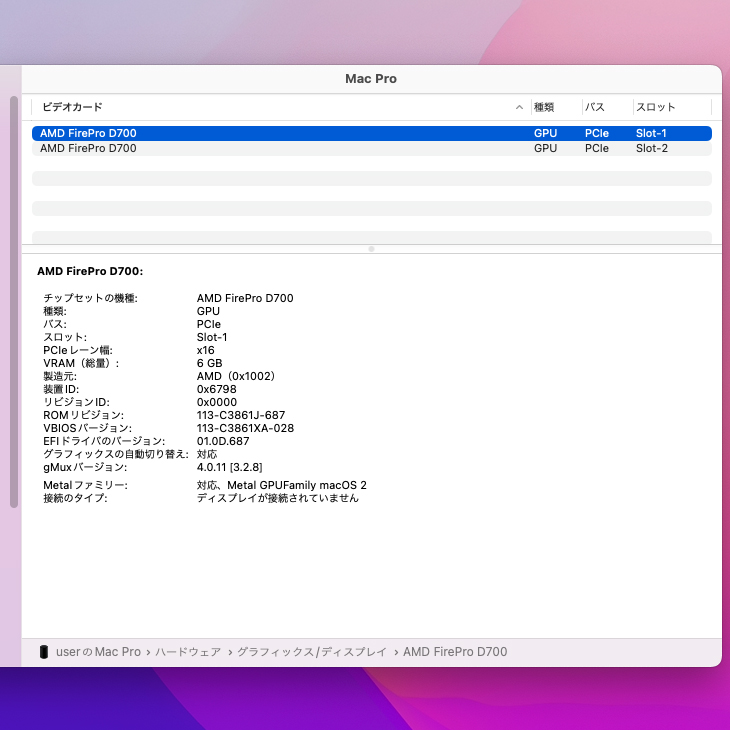730x730 pixels.
Task: Select the AMD FirePro D700 row in Slot-1
Action: point(372,133)
